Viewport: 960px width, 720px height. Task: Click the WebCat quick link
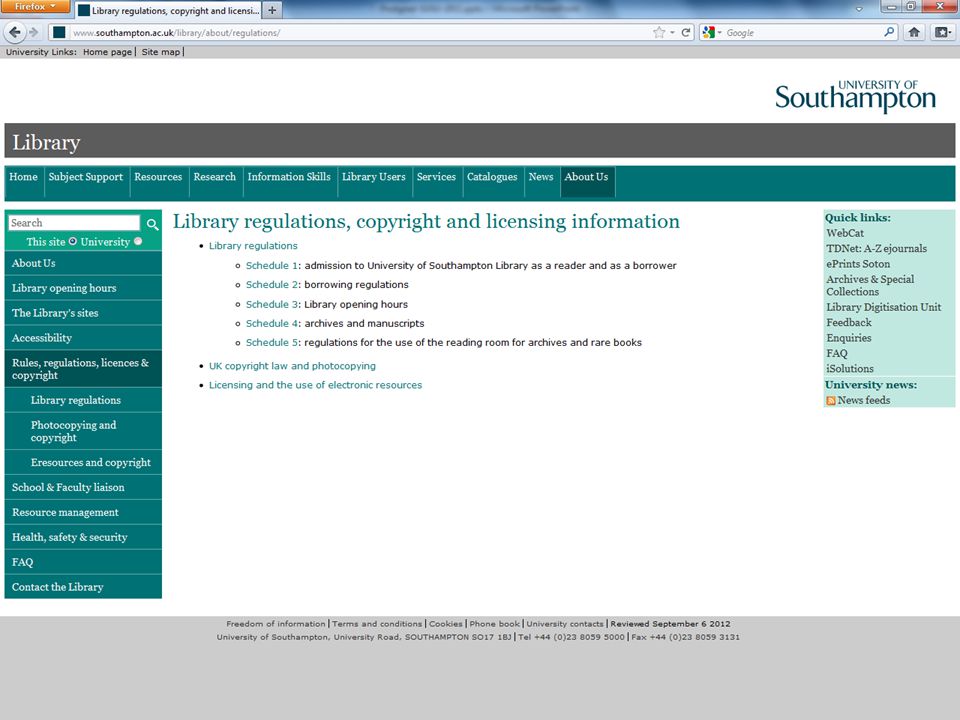(x=845, y=233)
